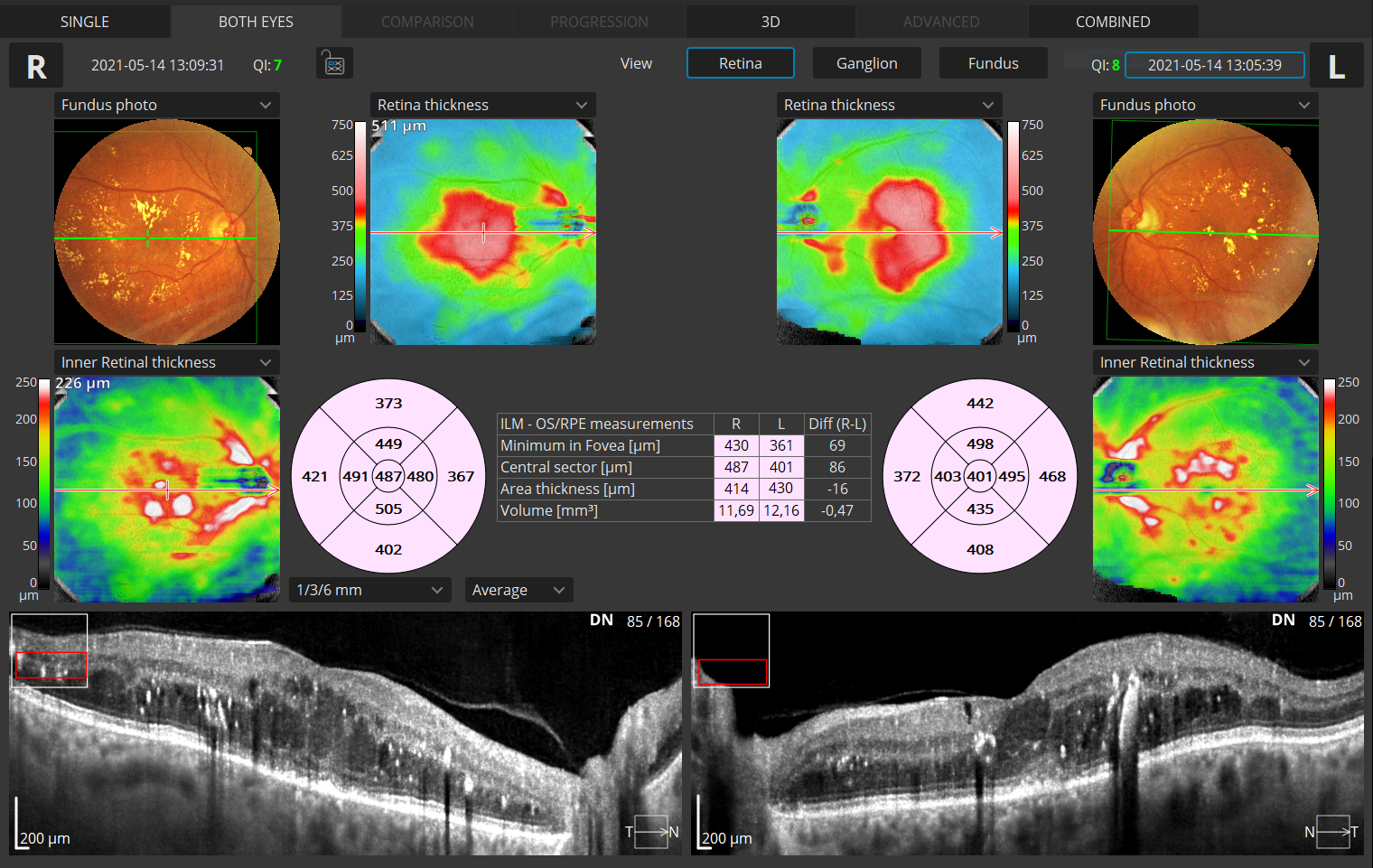Click the T→N orientation arrow icon
This screenshot has height=868, width=1373.
coord(652,831)
